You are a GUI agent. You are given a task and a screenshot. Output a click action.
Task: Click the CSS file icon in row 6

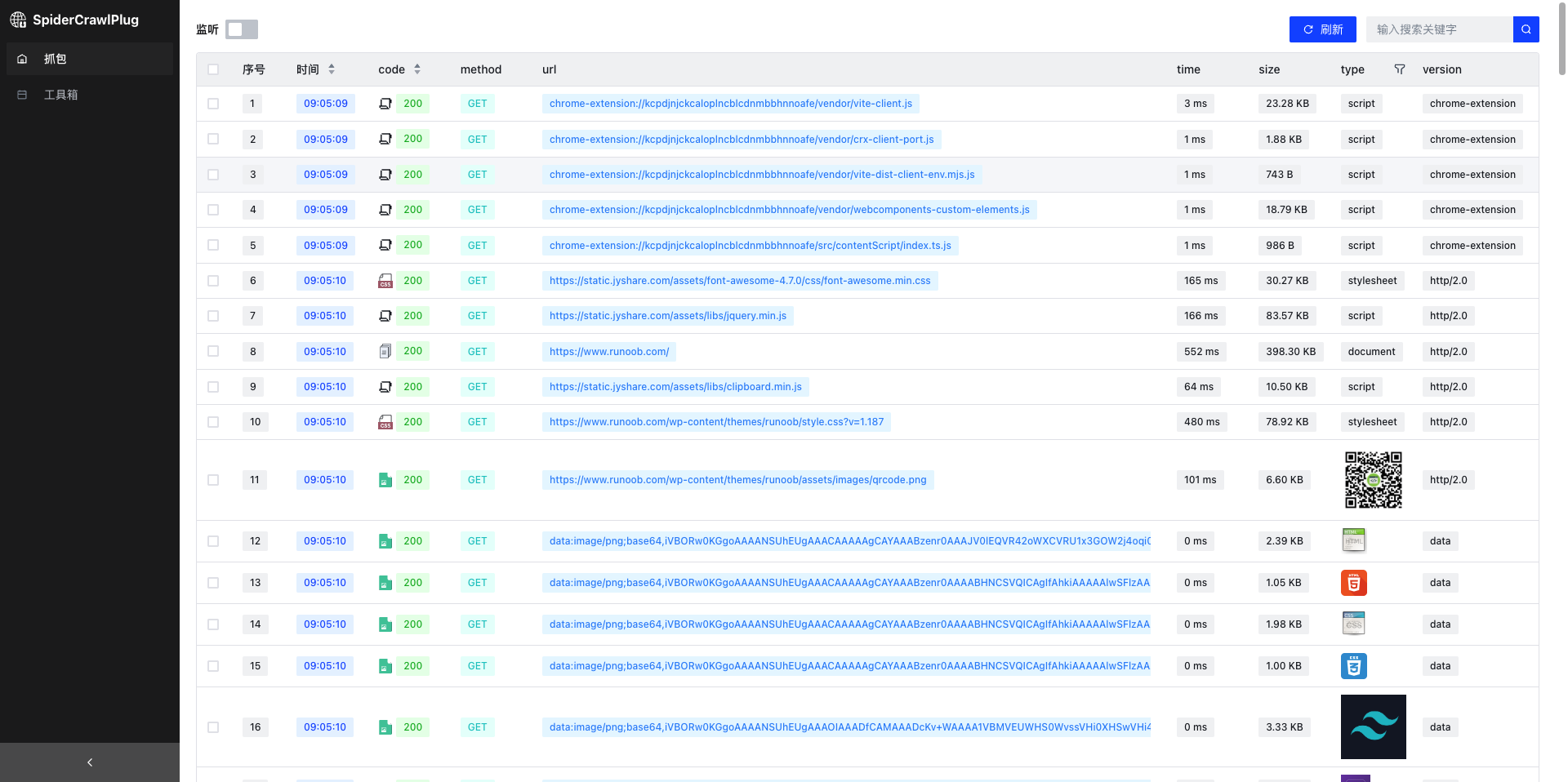[x=385, y=281]
